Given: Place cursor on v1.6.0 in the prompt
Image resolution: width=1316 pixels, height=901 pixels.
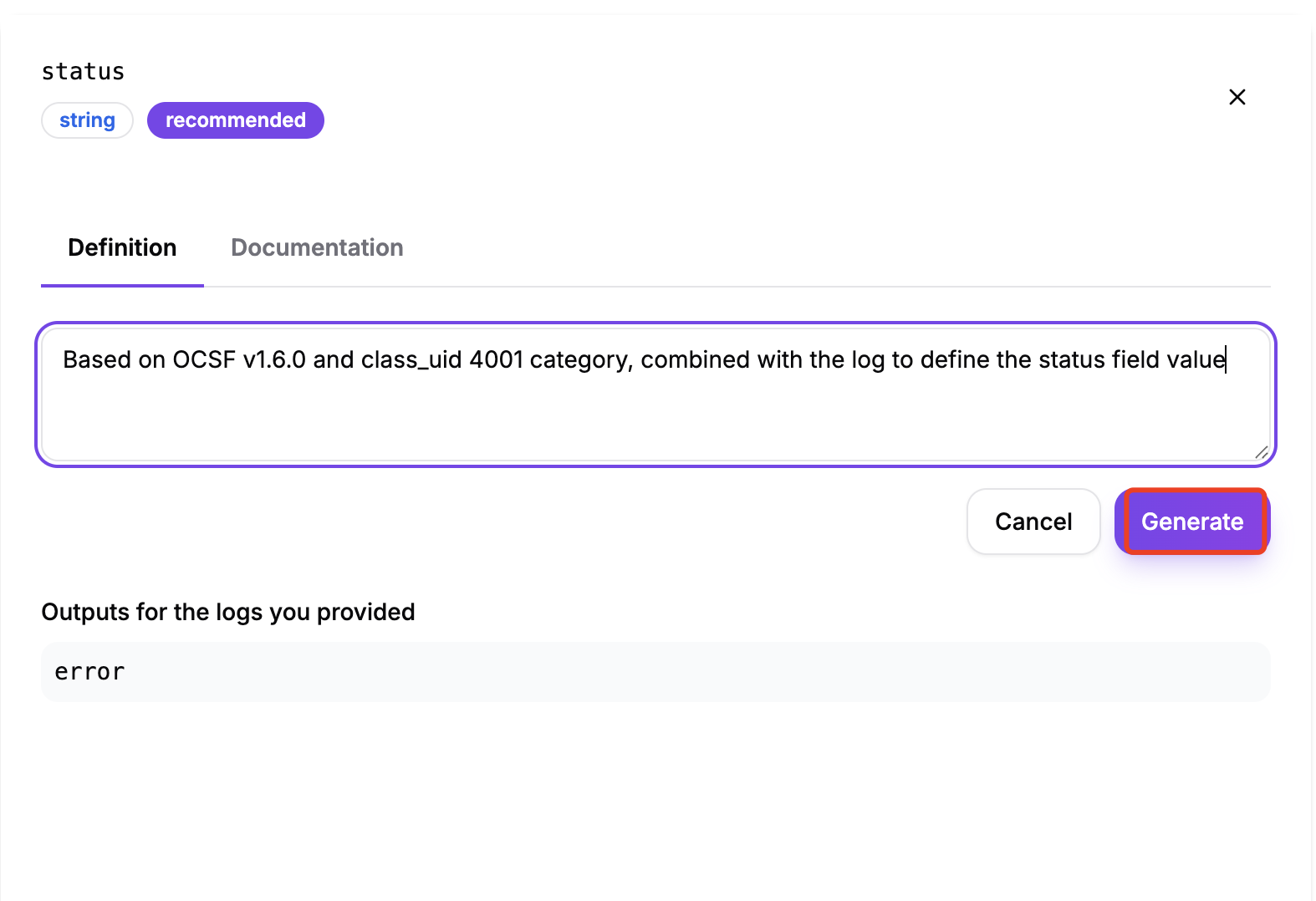Looking at the screenshot, I should (274, 360).
